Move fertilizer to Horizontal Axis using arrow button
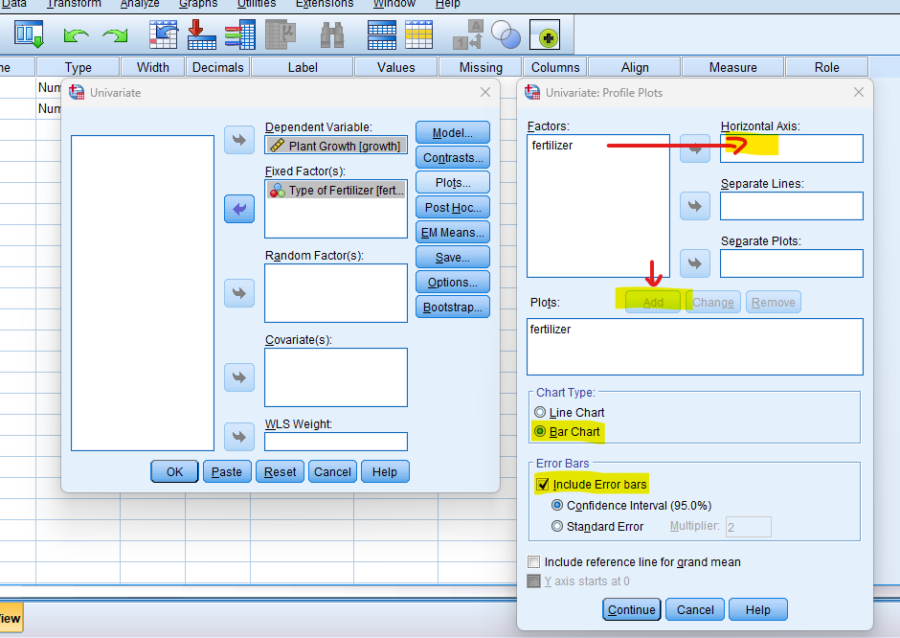Screen dimensions: 900x638 point(694,148)
